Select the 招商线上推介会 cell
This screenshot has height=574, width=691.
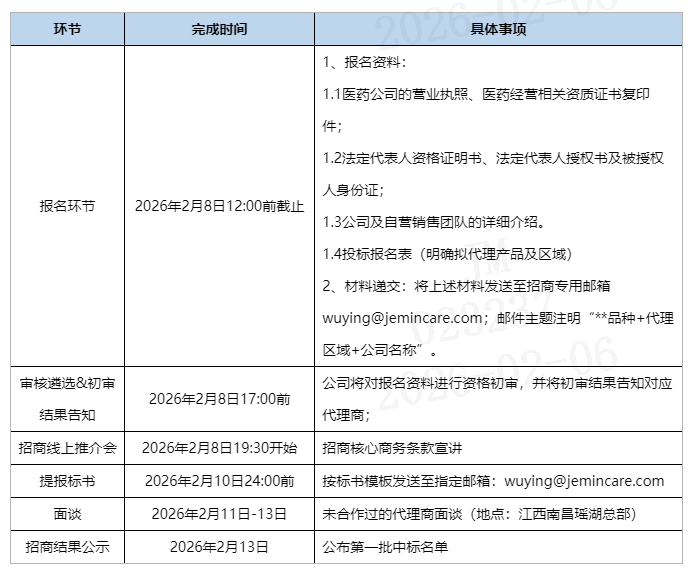point(67,448)
